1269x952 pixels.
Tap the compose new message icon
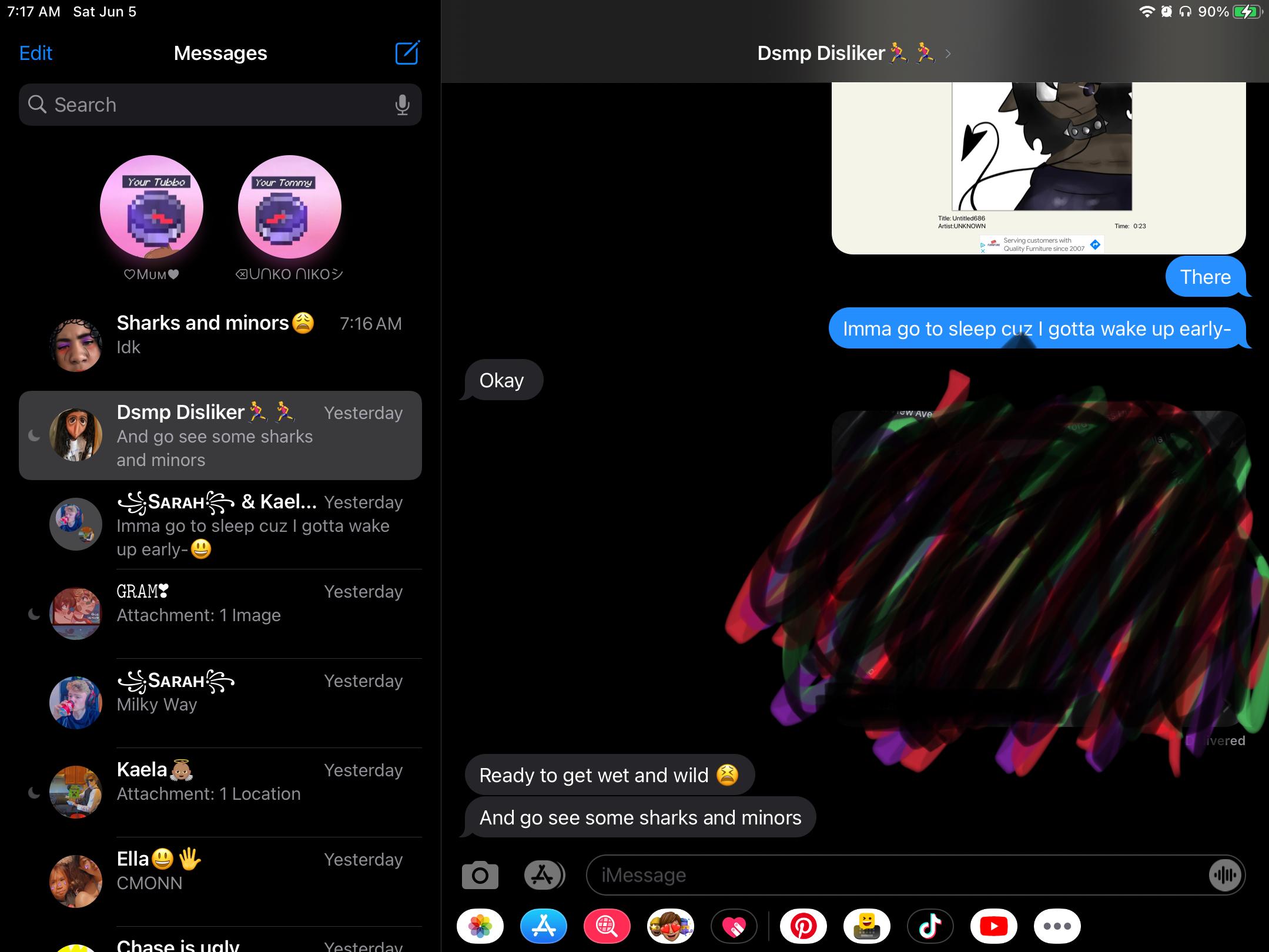coord(407,53)
